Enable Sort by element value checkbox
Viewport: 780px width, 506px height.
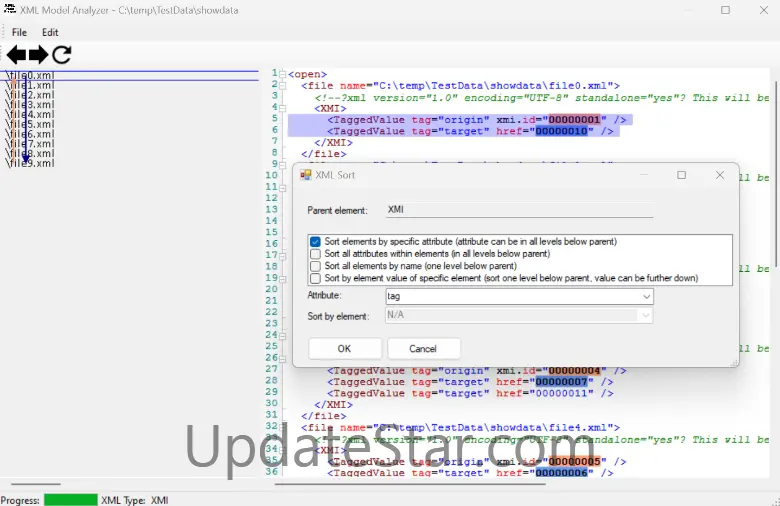click(x=315, y=278)
